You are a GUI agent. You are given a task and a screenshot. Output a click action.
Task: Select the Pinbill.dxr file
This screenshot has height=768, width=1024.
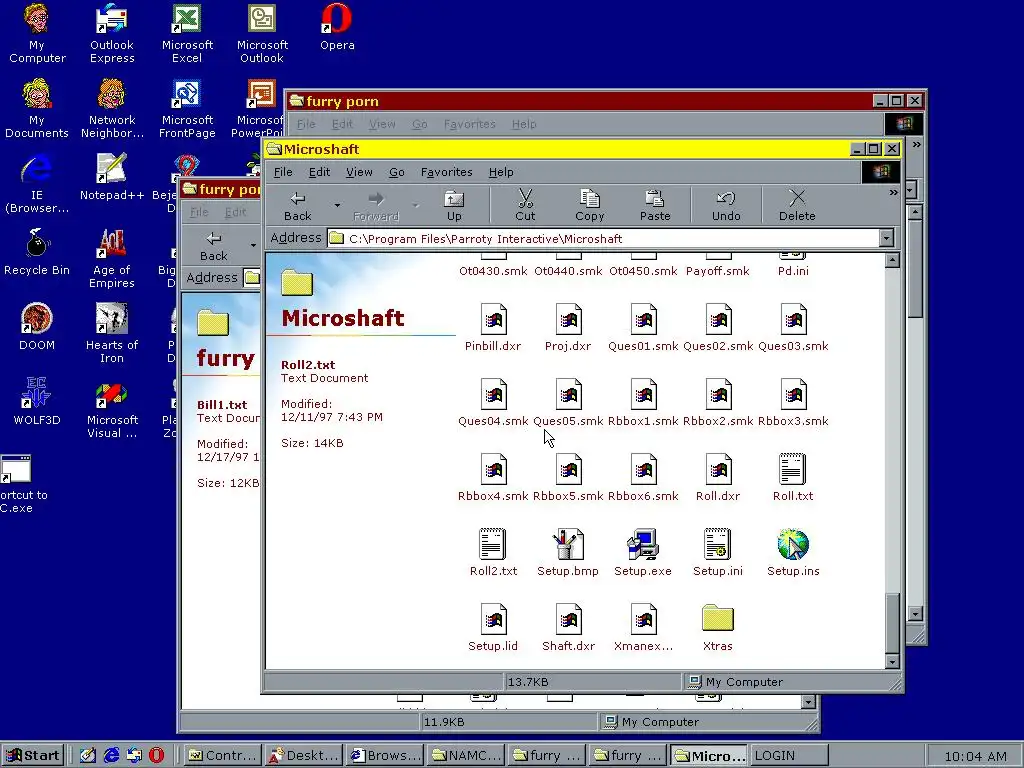493,328
